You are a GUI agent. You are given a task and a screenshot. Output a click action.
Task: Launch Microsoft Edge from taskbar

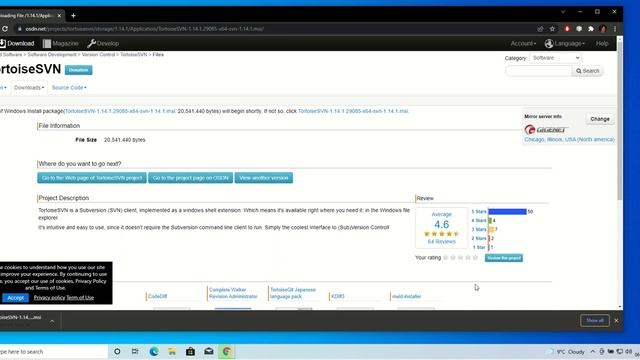(x=154, y=351)
